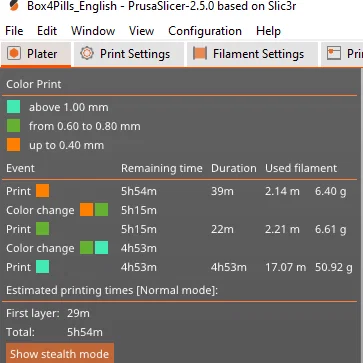Click teal swatch in second Color change row
The image size is (363, 363).
click(101, 248)
